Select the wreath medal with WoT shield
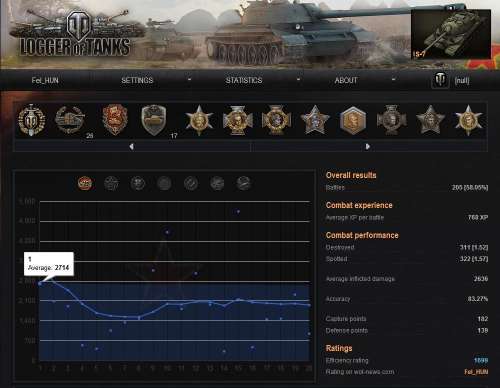This screenshot has height=388, width=500. (31, 120)
